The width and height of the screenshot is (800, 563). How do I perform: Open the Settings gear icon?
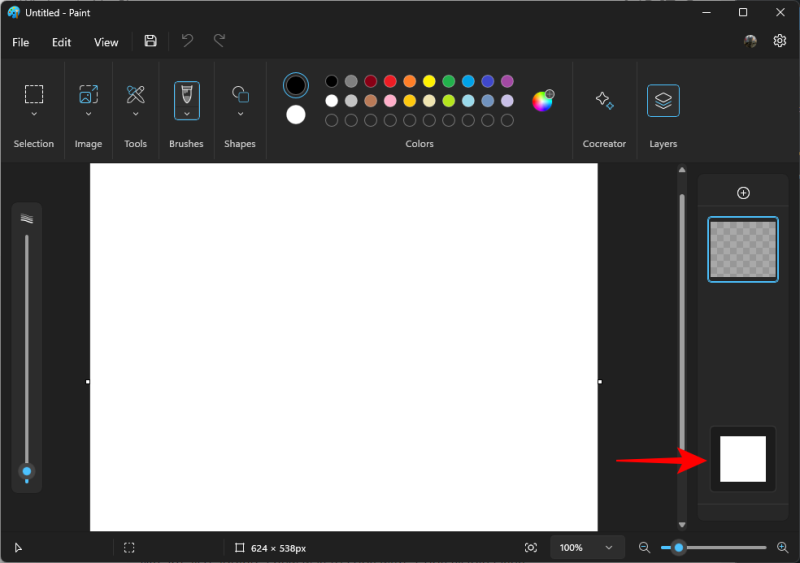point(779,41)
